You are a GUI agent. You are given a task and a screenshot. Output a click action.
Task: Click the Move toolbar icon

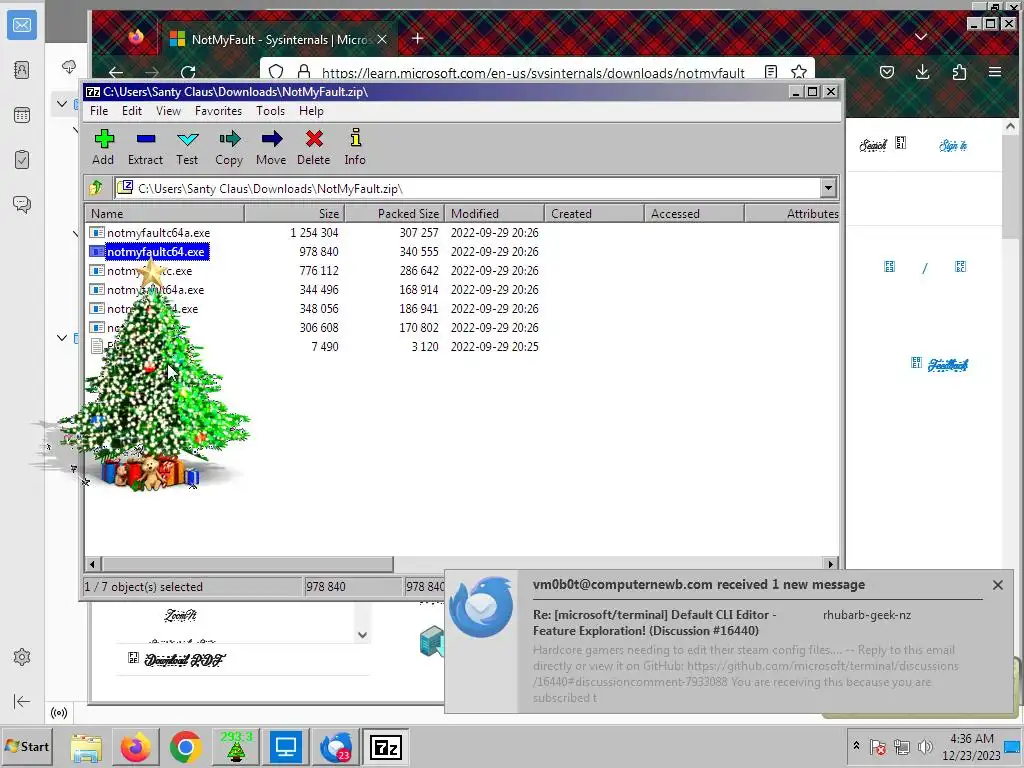(271, 148)
